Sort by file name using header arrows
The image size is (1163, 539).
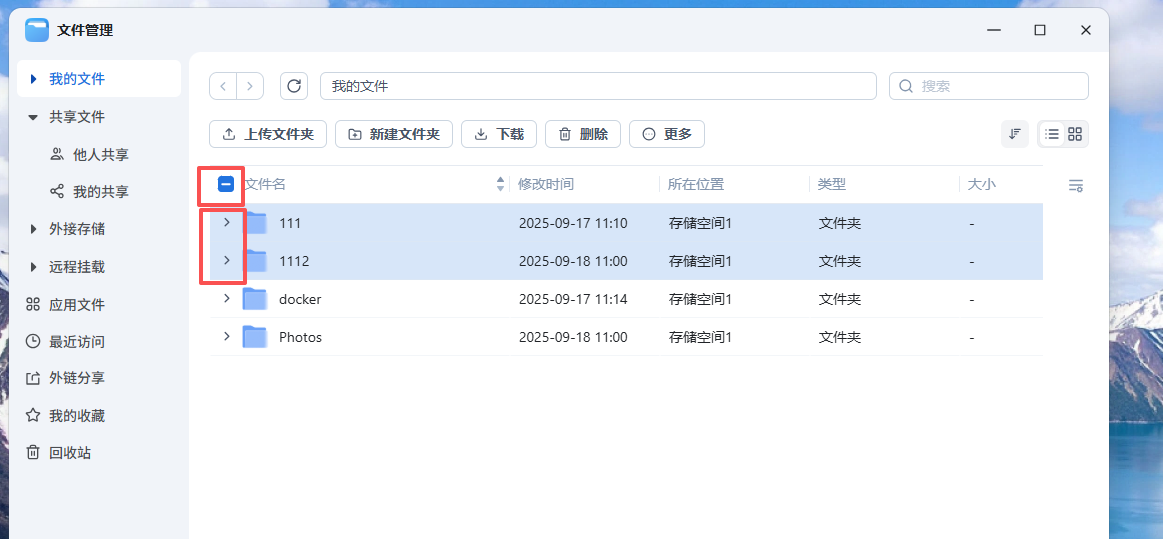[x=501, y=184]
